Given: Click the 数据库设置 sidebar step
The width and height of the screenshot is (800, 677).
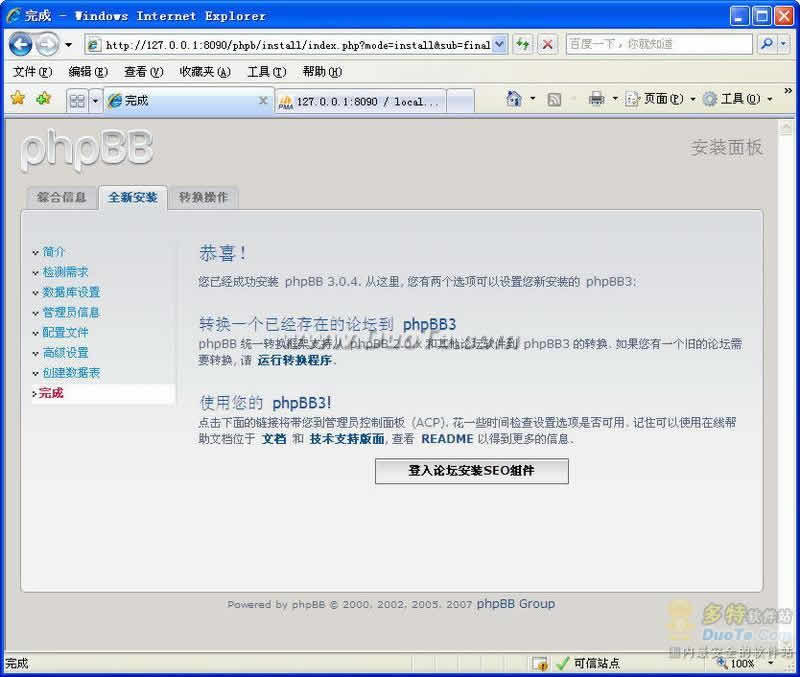Looking at the screenshot, I should click(x=71, y=292).
